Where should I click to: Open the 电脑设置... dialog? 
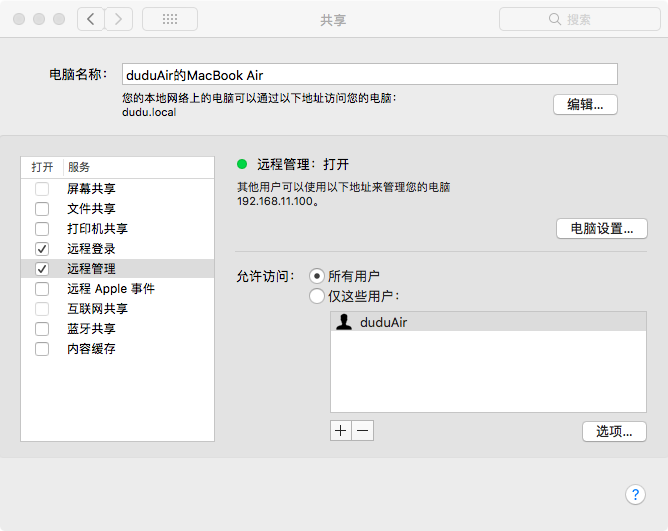point(602,228)
